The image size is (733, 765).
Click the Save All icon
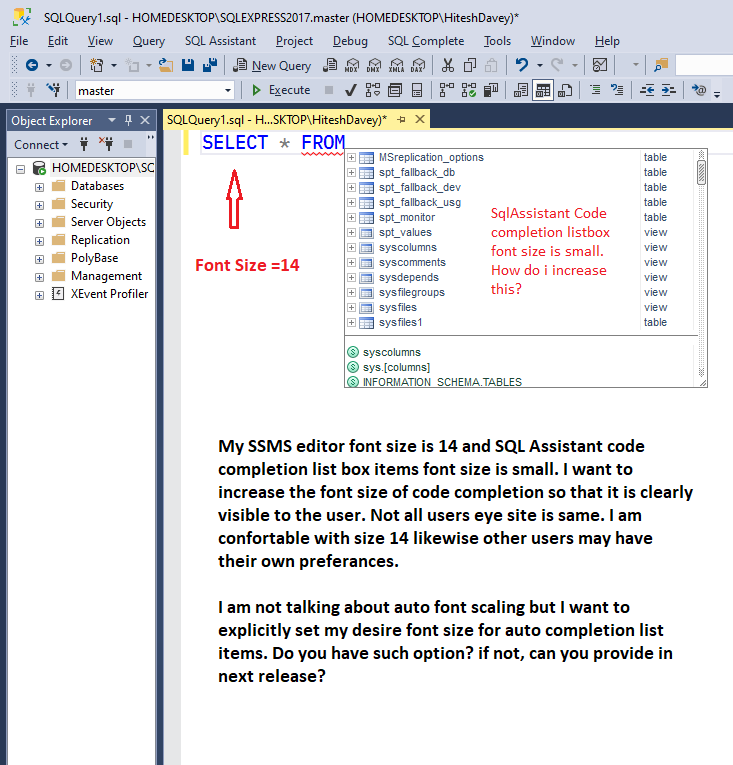tap(210, 65)
